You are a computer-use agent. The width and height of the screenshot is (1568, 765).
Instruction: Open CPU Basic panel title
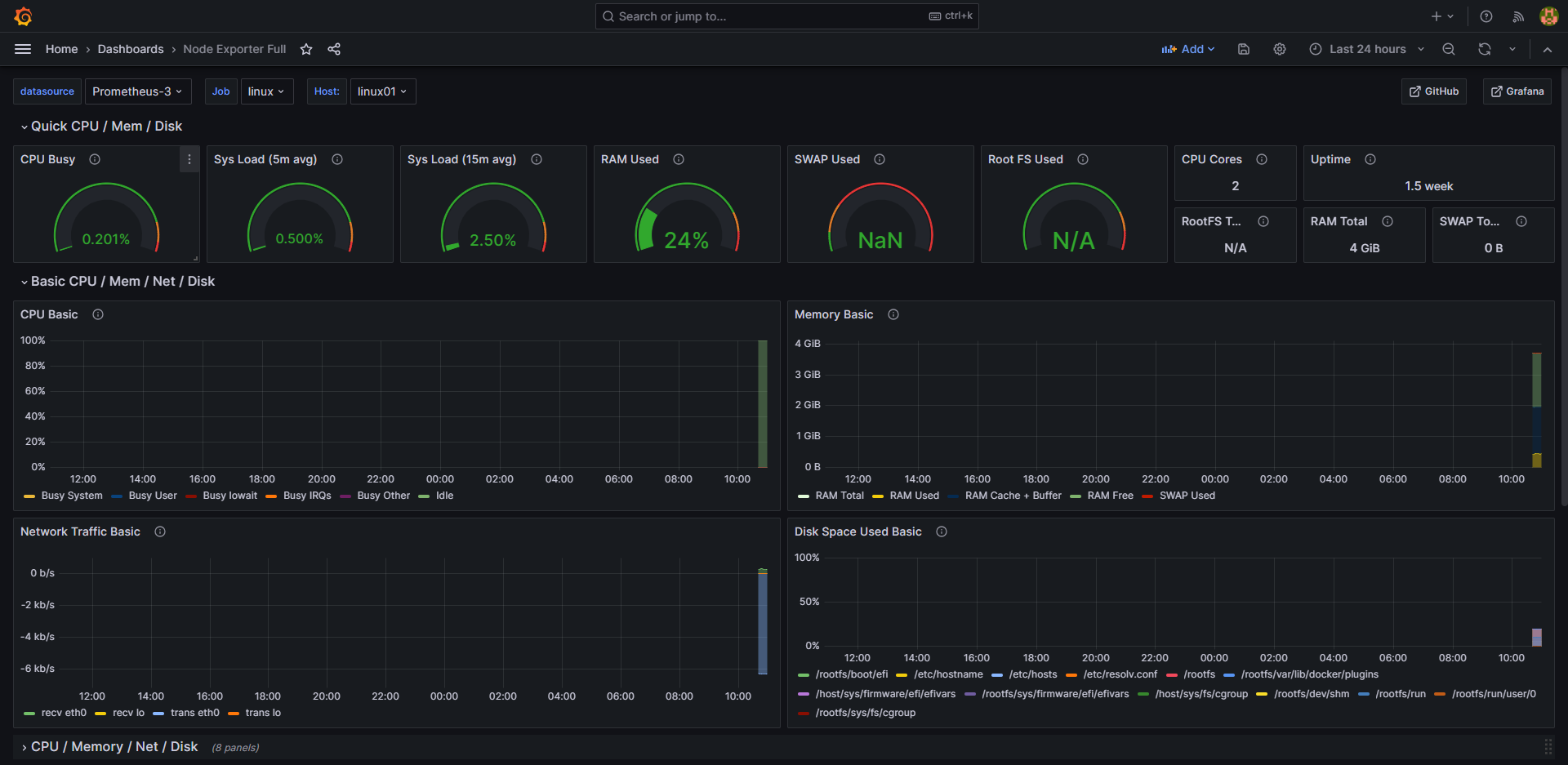point(49,314)
